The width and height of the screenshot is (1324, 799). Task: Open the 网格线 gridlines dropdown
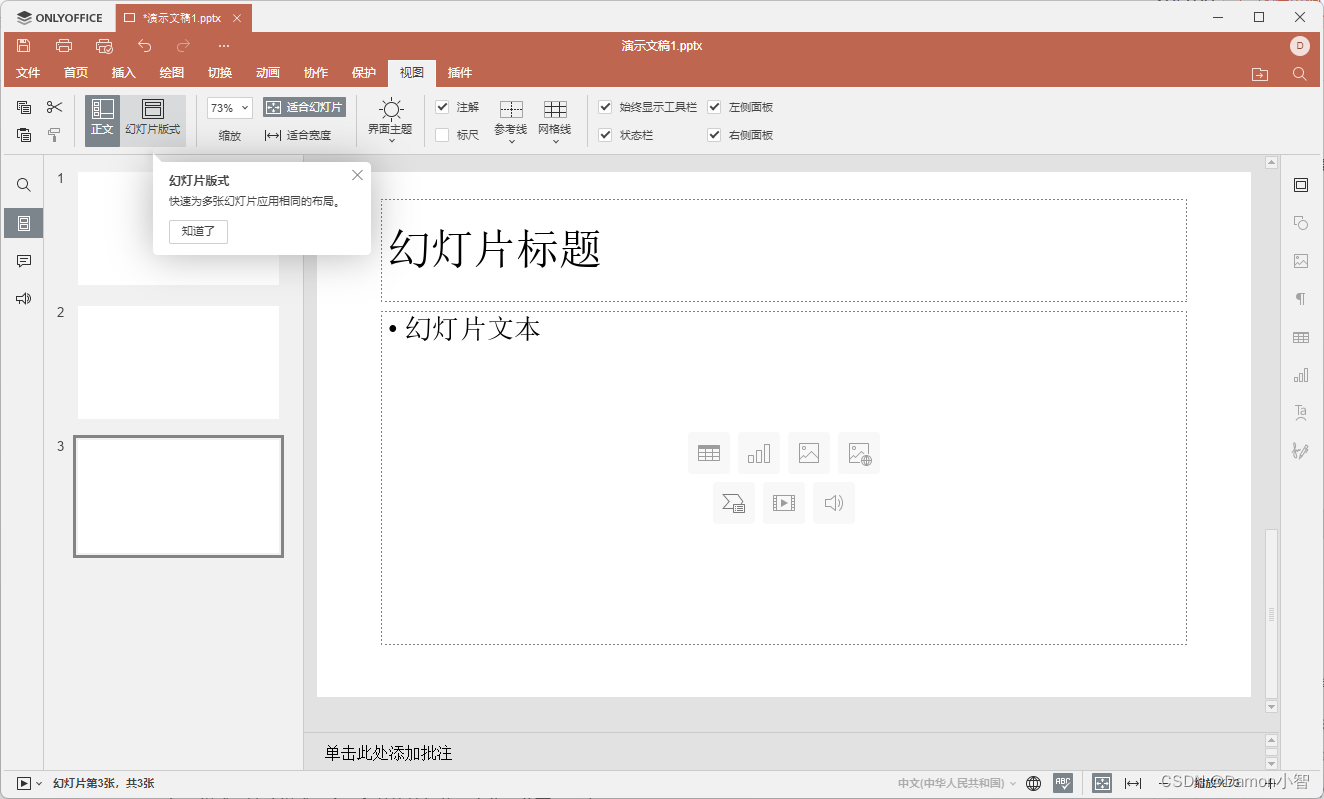tap(555, 121)
